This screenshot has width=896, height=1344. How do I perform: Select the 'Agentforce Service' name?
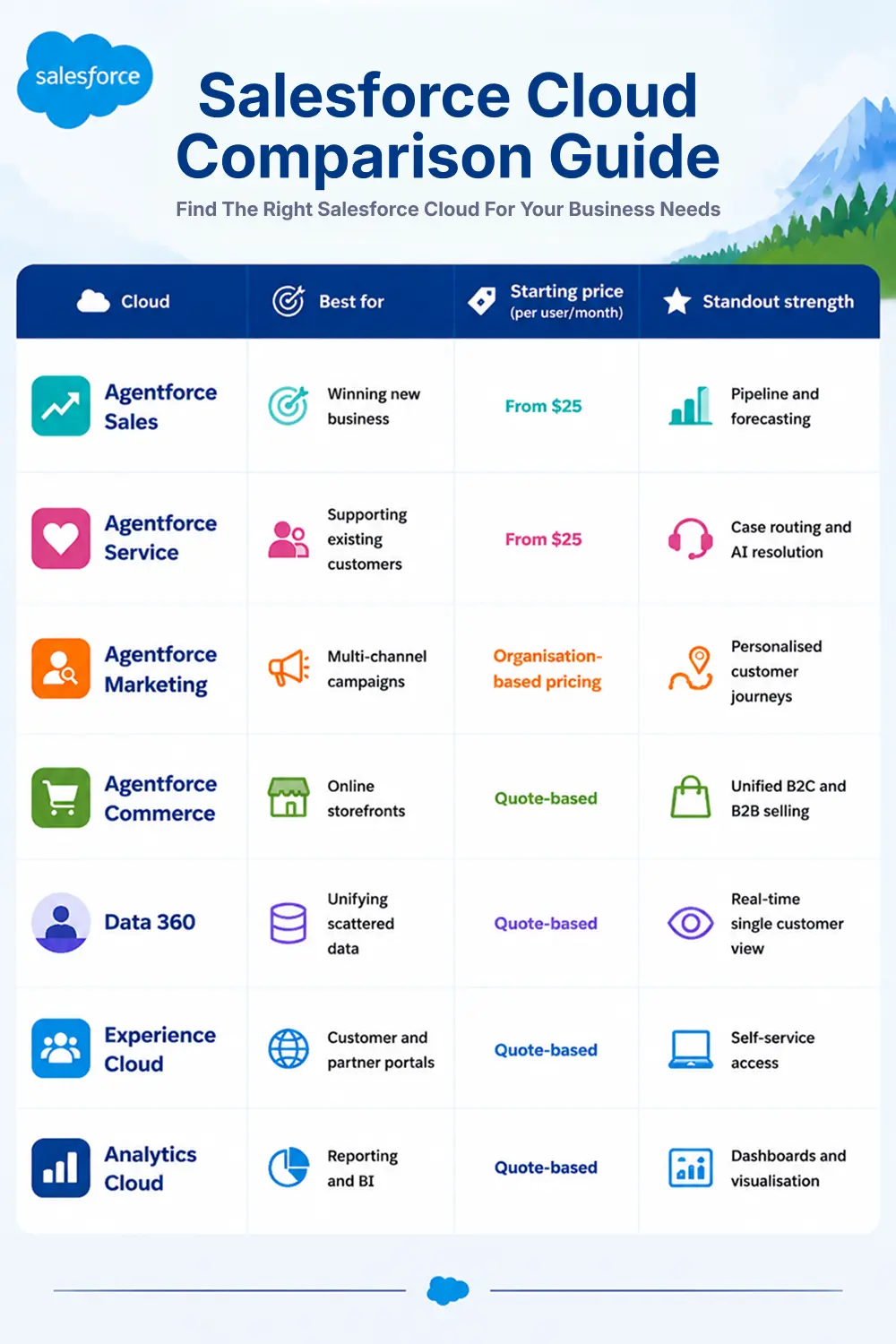160,538
